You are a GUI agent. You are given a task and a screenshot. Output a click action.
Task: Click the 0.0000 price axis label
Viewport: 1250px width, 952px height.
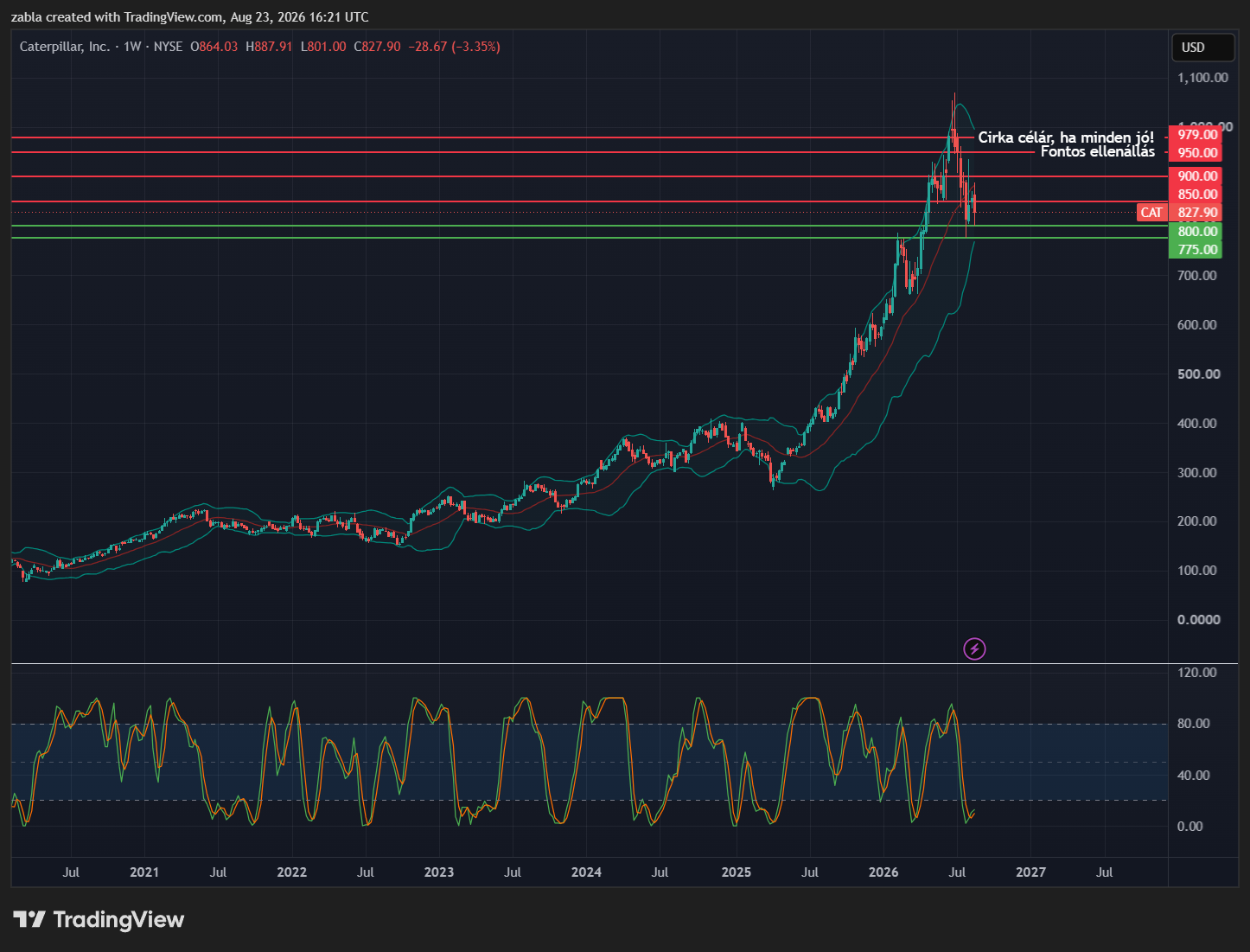click(x=1199, y=620)
